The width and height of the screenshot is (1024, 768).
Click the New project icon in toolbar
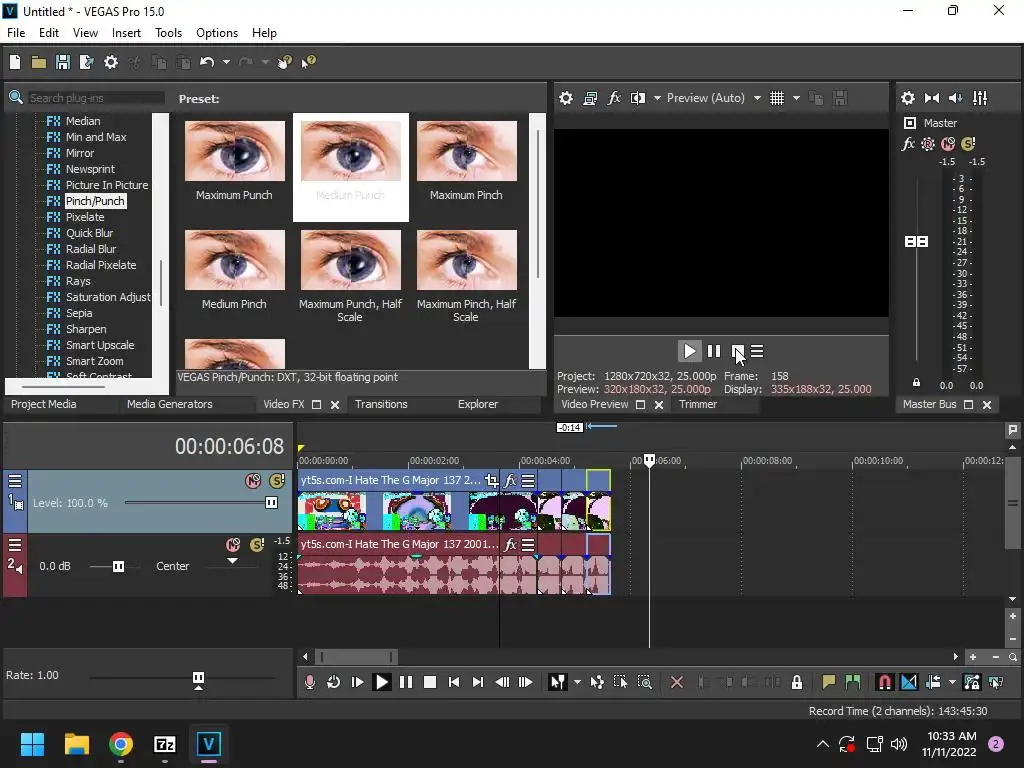point(15,62)
